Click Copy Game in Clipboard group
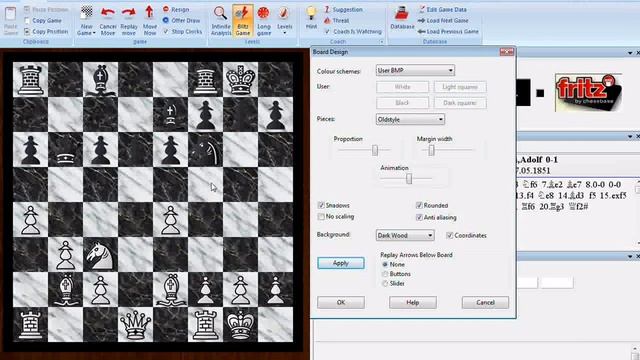The height and width of the screenshot is (360, 640). tap(43, 20)
